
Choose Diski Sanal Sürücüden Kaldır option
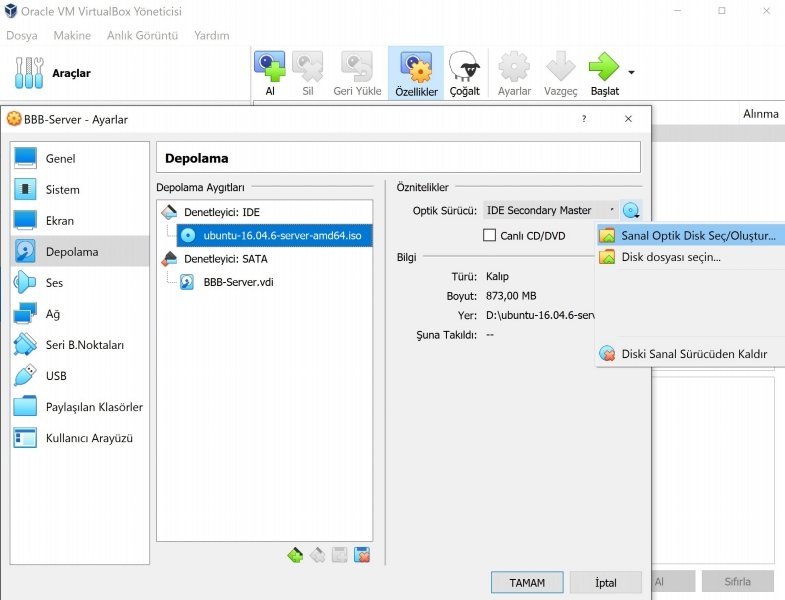click(693, 354)
